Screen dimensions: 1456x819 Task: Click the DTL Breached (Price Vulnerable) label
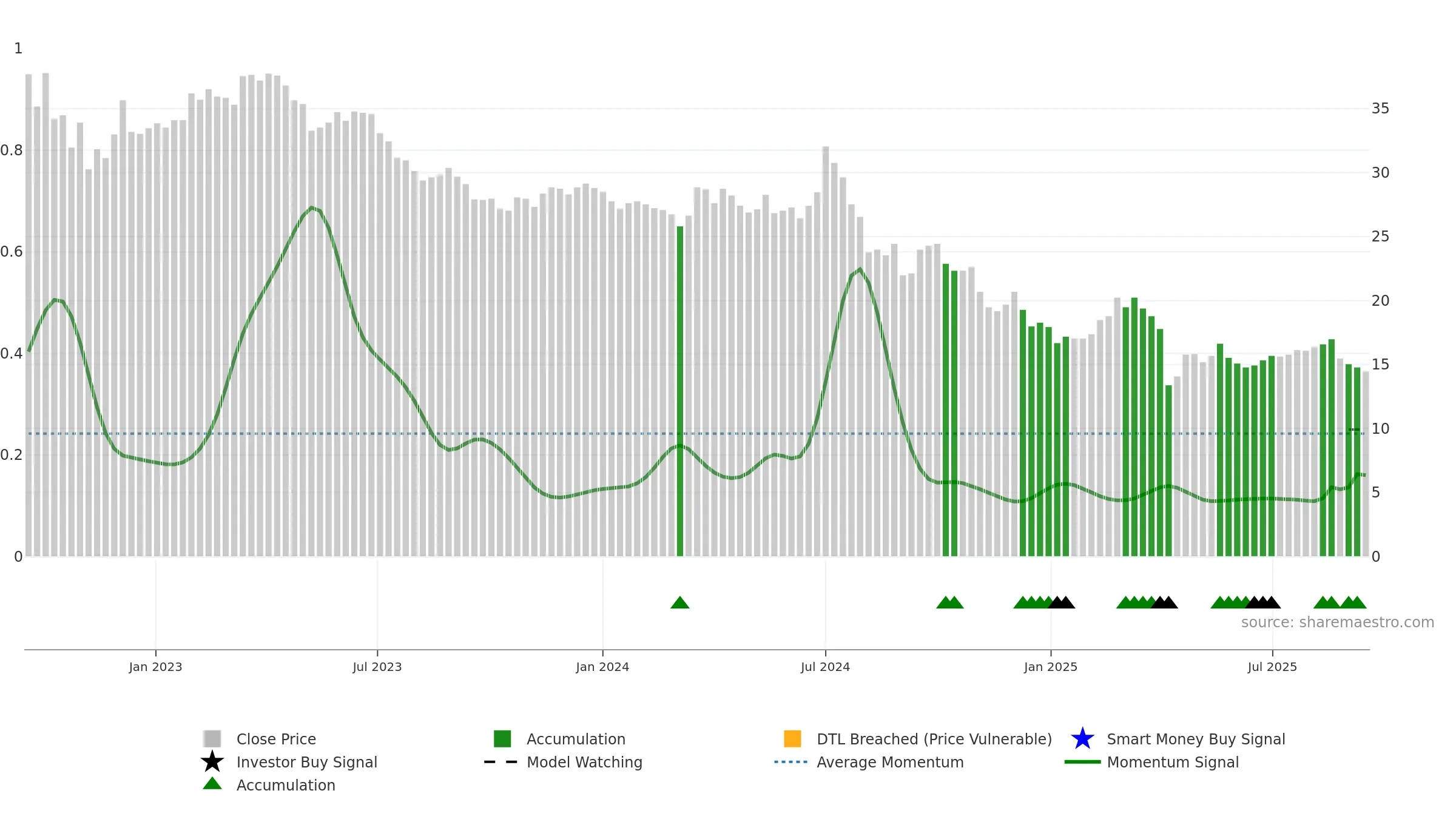click(934, 739)
